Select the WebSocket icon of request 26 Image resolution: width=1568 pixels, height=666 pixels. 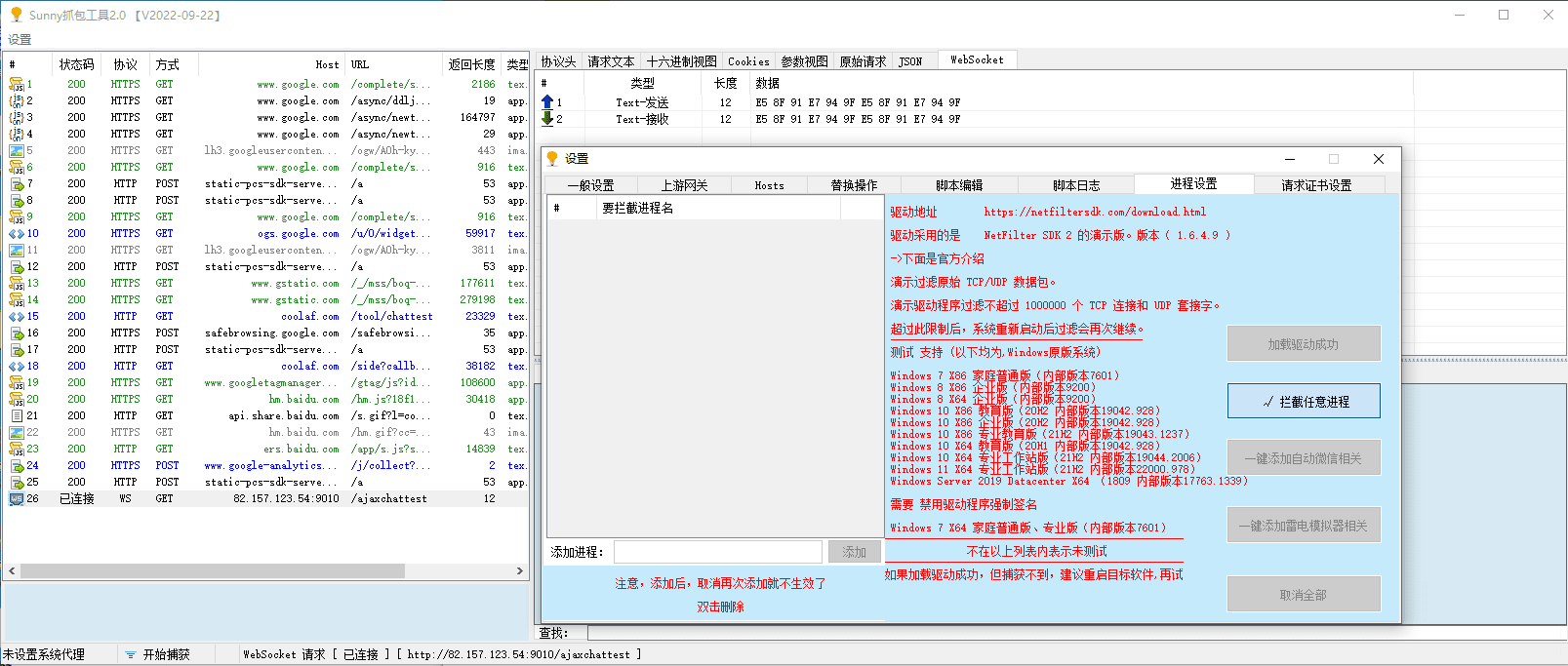(16, 499)
